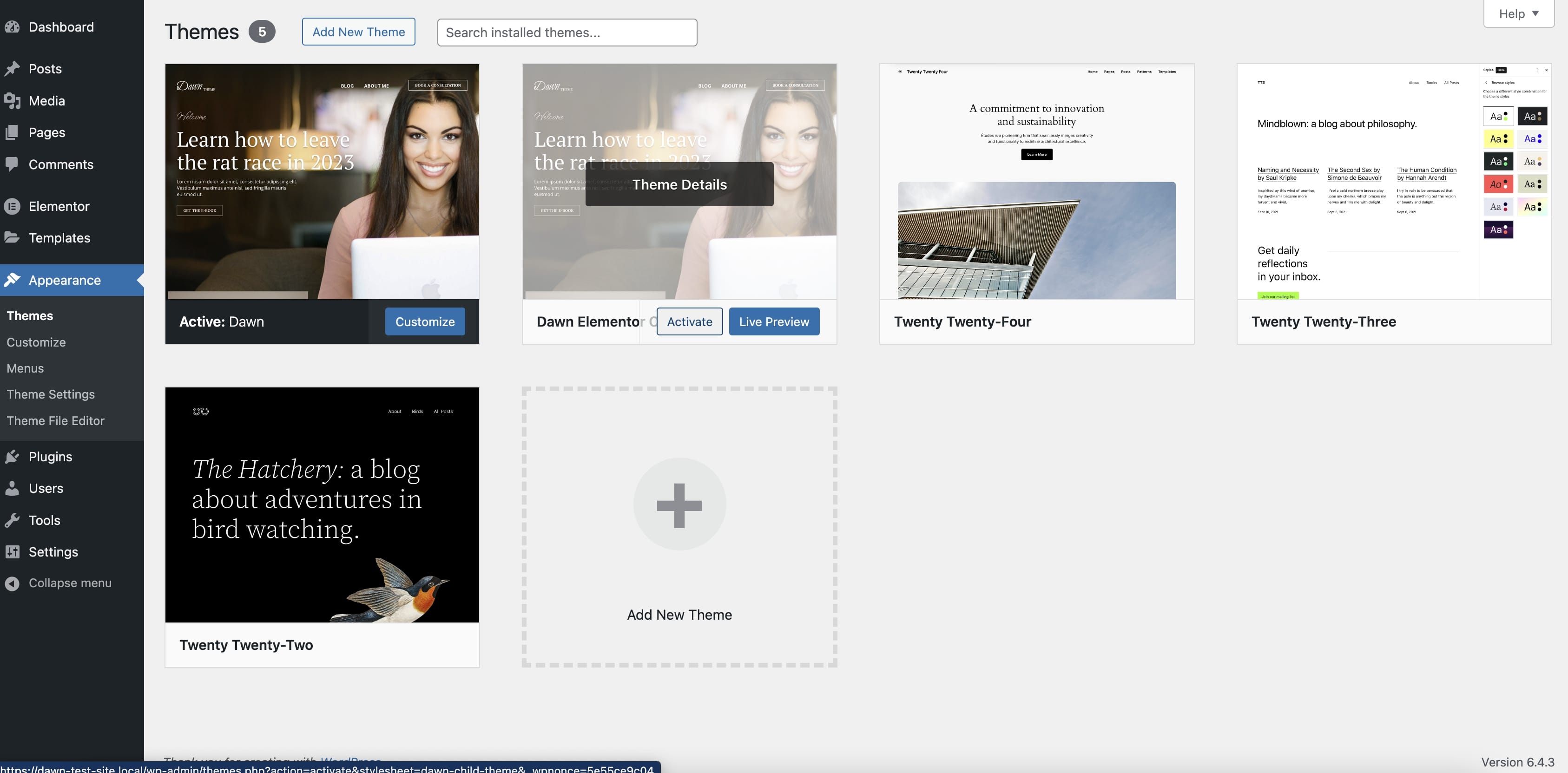The width and height of the screenshot is (1568, 773).
Task: Expand the Help dropdown tab
Action: (1518, 13)
